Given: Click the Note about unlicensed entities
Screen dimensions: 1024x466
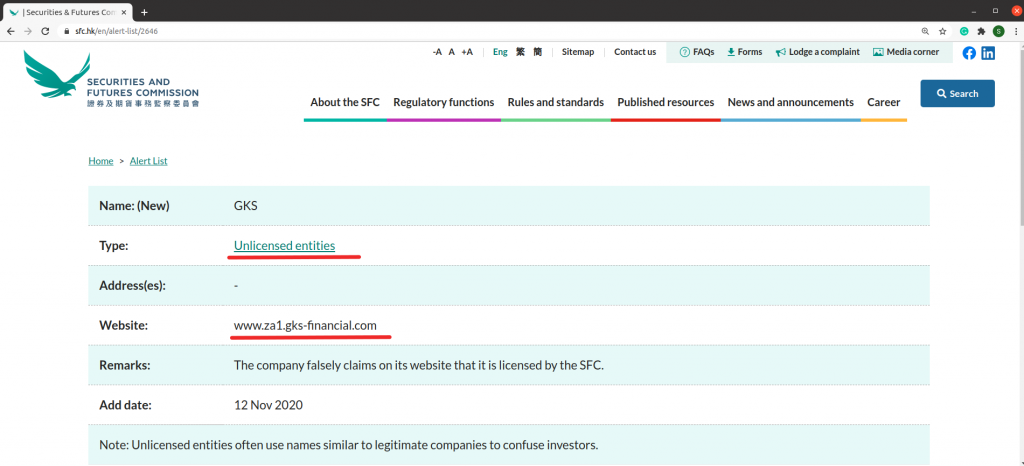Looking at the screenshot, I should (x=349, y=445).
